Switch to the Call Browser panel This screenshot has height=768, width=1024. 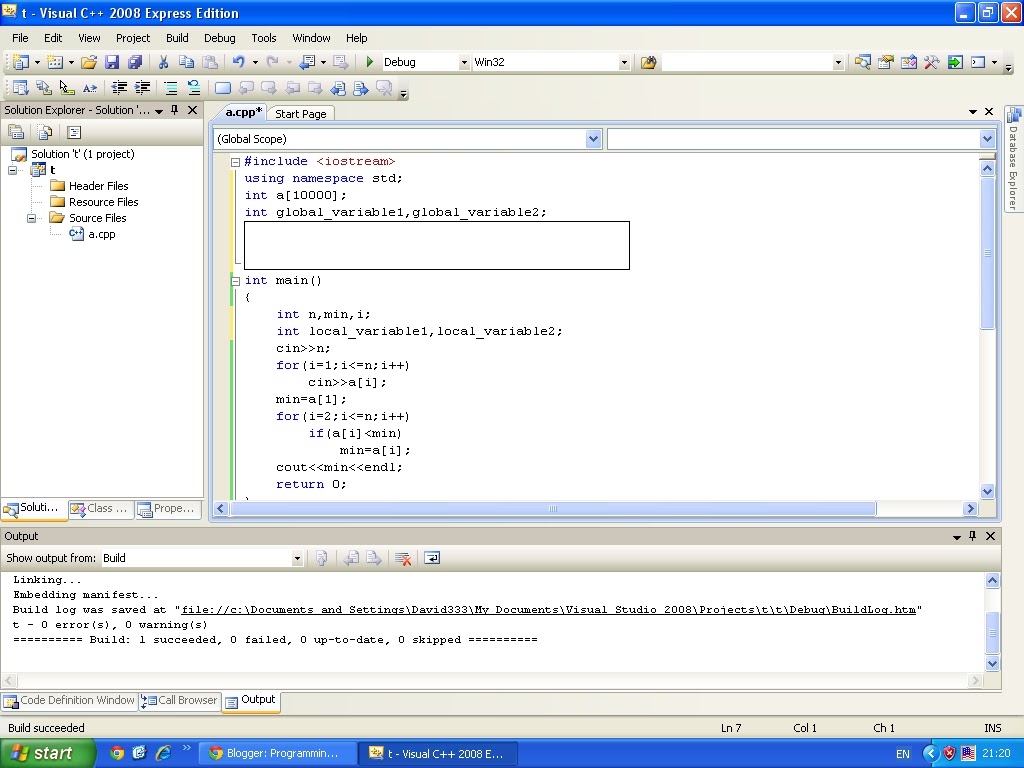pyautogui.click(x=179, y=701)
